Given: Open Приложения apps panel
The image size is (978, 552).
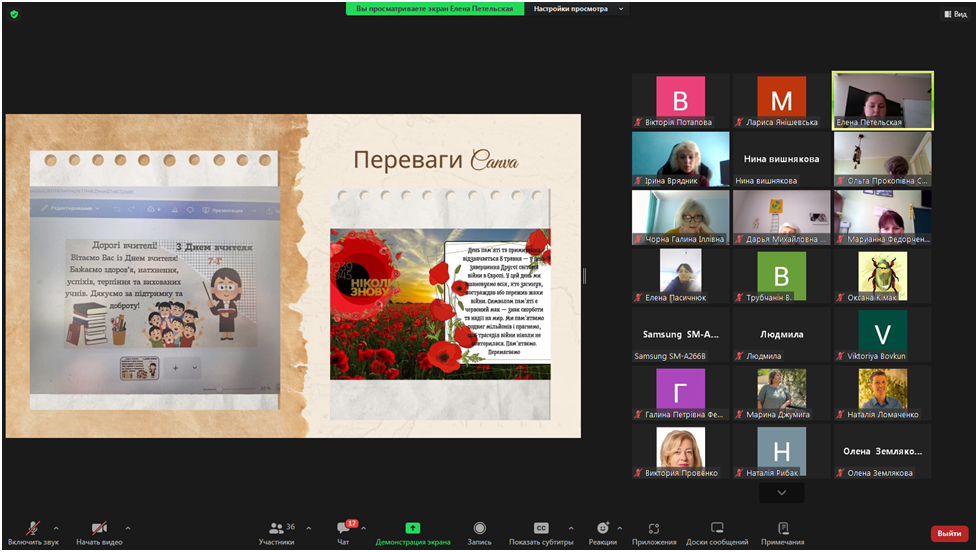Looking at the screenshot, I should coord(653,529).
